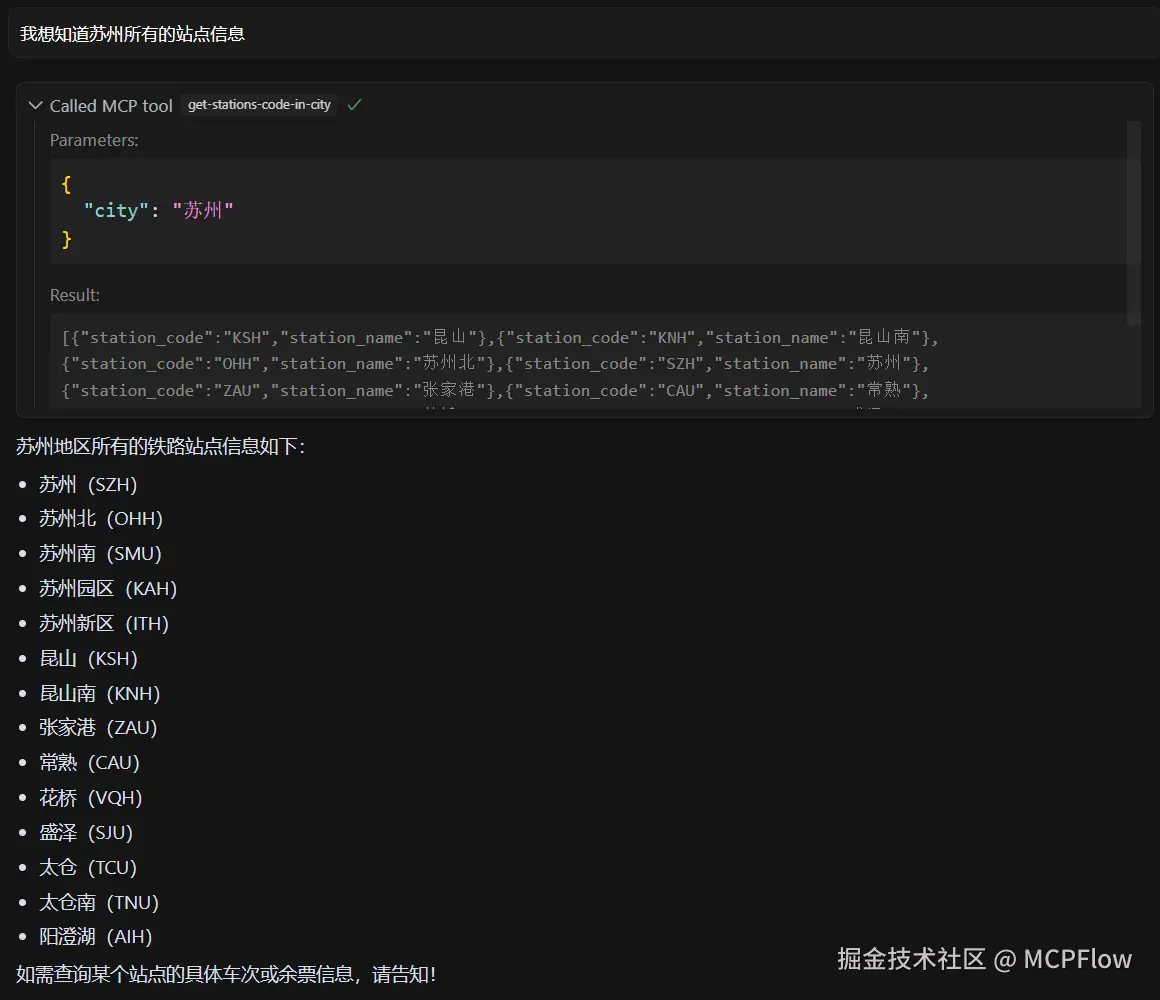Screen dimensions: 1160x1000
Task: Click the 苏州北 (OHH) station entry
Action: (101, 518)
